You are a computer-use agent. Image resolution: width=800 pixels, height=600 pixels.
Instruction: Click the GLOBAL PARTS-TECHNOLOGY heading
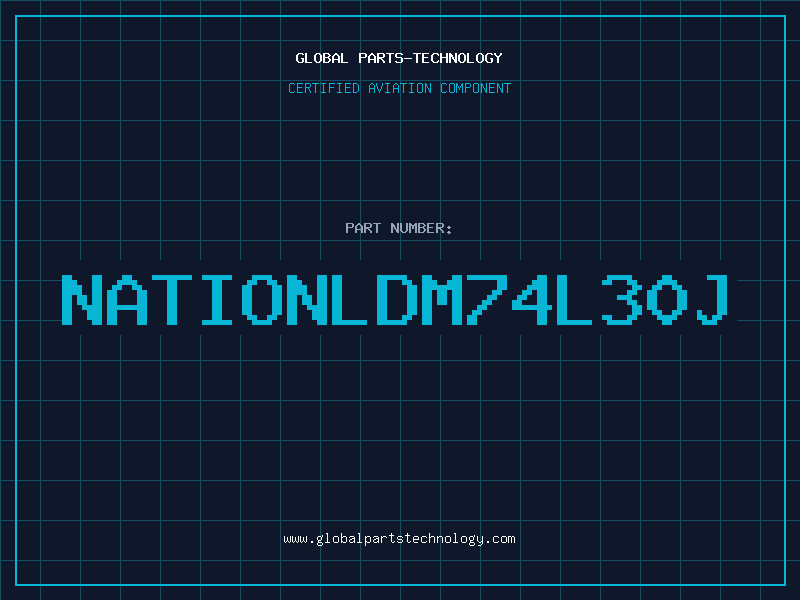click(x=399, y=58)
